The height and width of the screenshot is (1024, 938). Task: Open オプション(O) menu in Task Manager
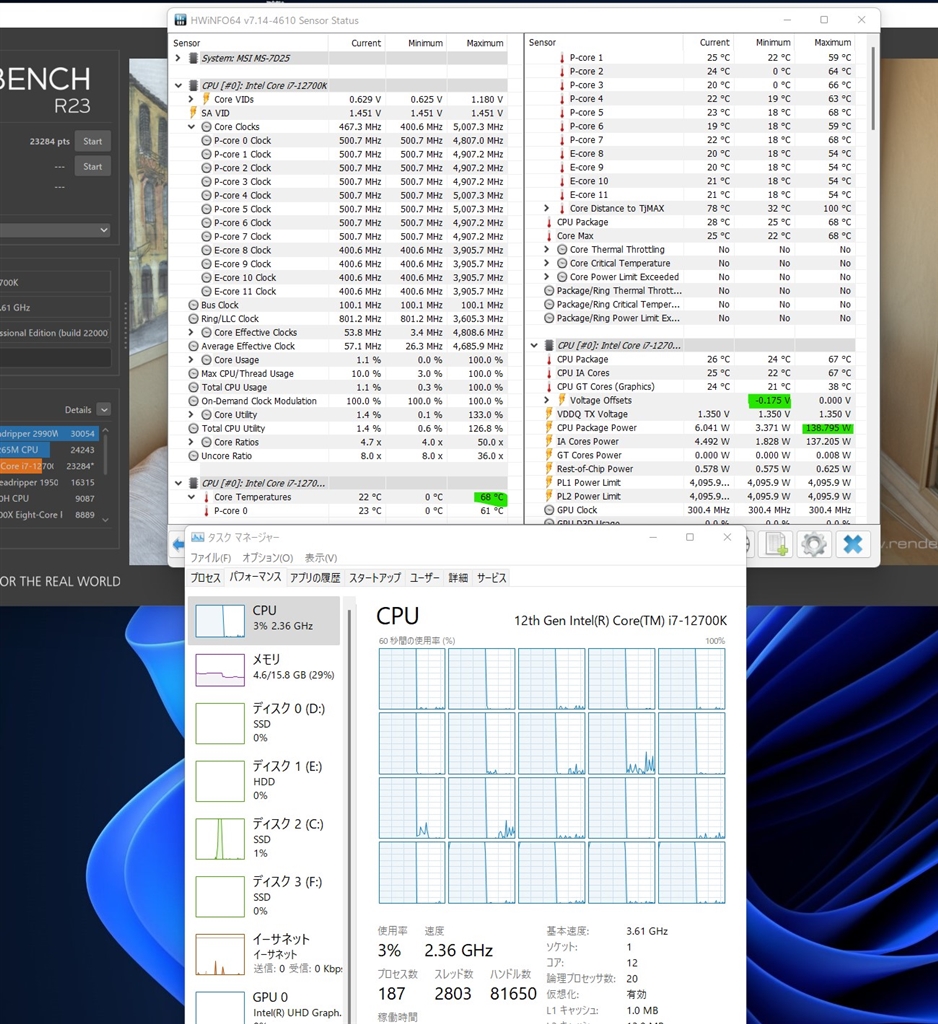268,558
